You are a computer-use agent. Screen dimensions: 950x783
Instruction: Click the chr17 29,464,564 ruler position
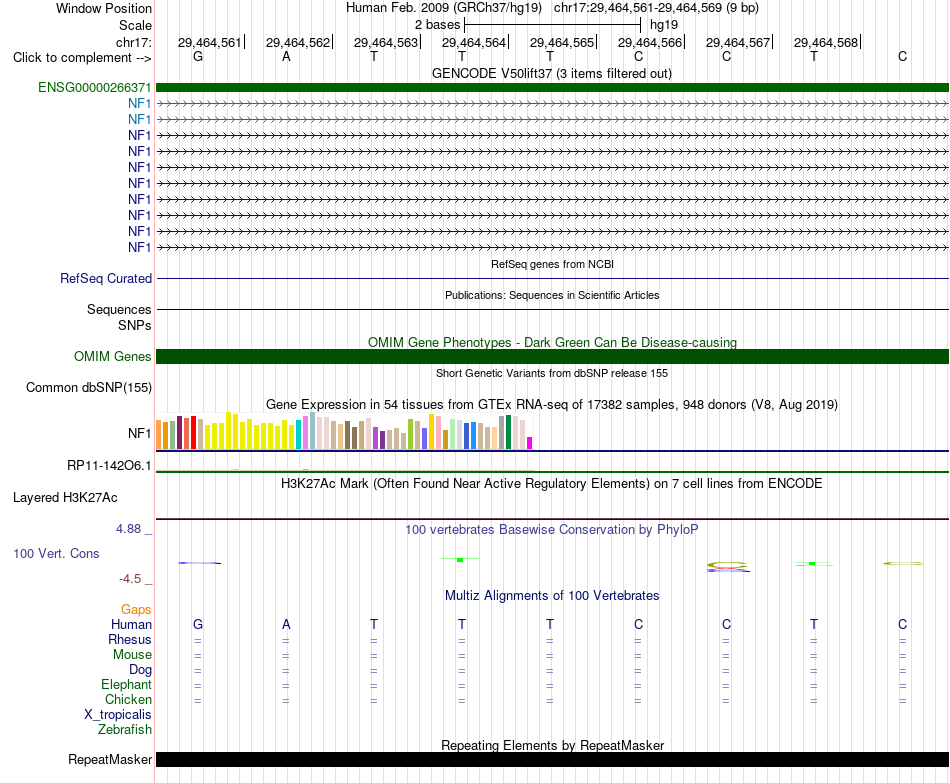pos(474,42)
